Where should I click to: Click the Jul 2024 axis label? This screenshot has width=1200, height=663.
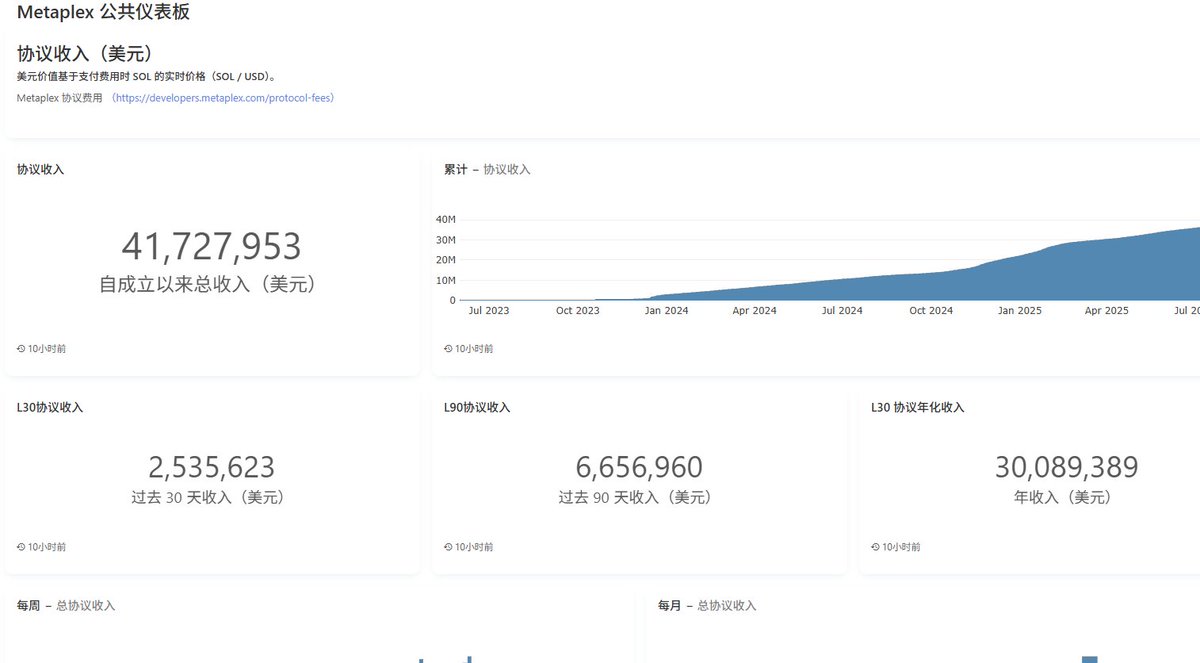point(842,311)
